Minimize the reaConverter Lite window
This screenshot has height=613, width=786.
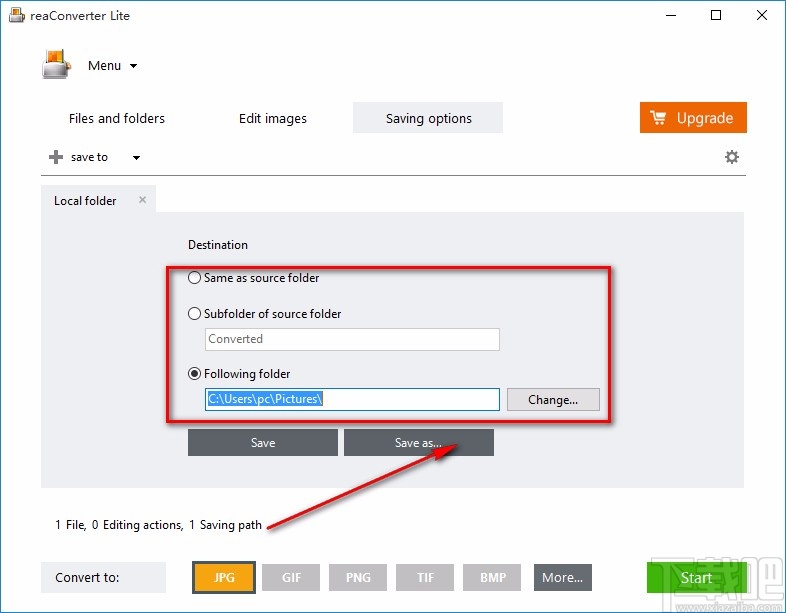click(x=671, y=16)
